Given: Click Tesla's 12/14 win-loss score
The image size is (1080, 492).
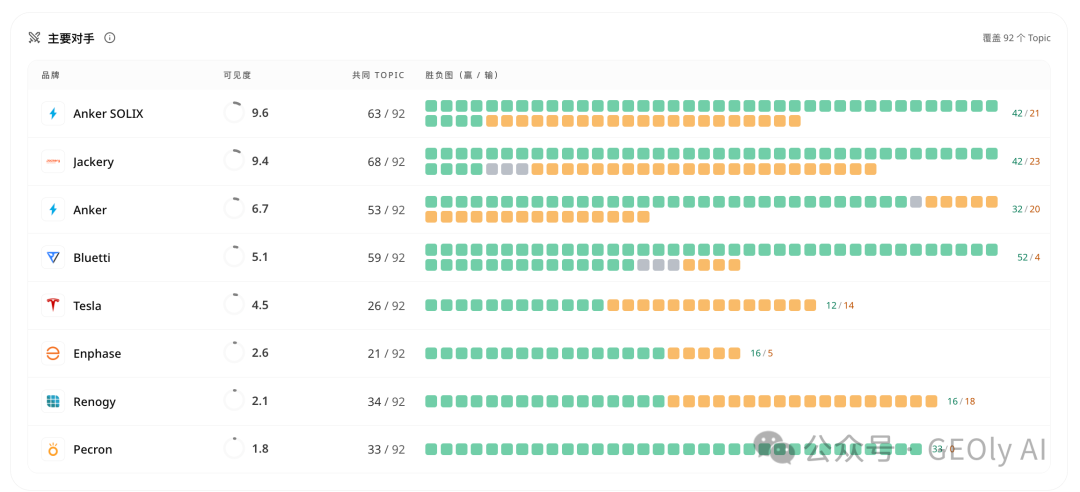Looking at the screenshot, I should (x=840, y=305).
